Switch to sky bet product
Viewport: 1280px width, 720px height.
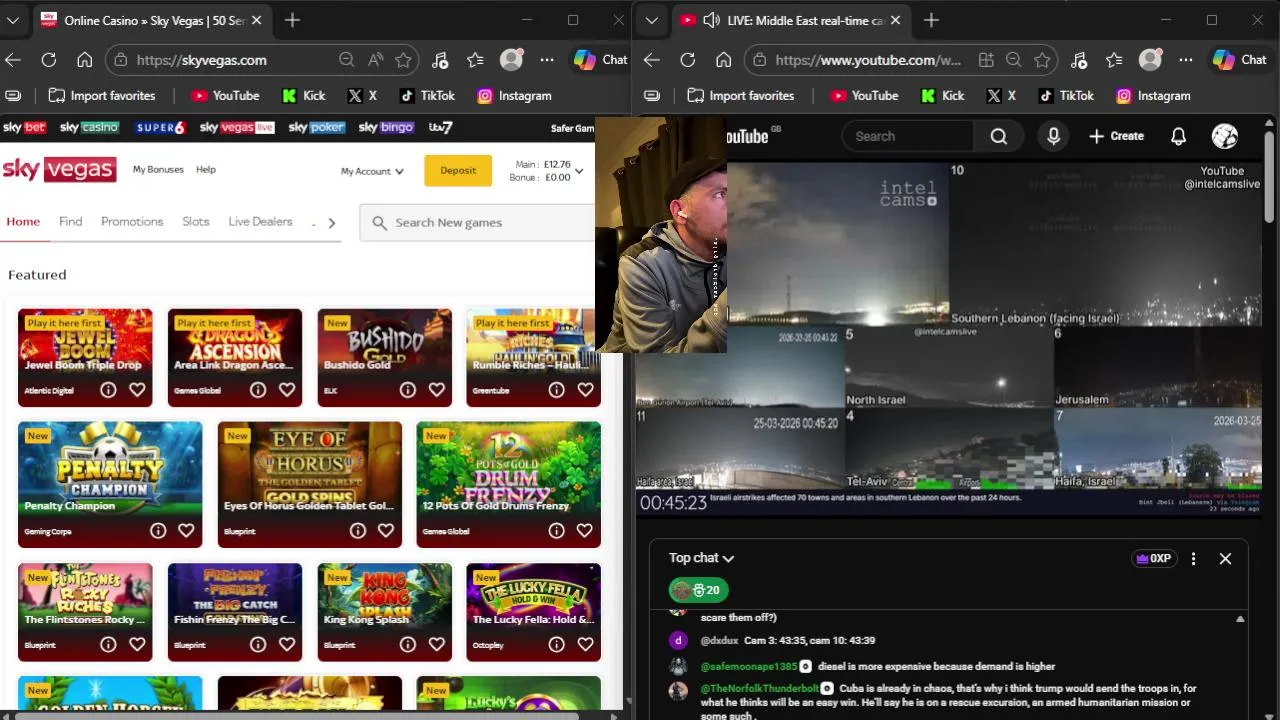point(25,128)
